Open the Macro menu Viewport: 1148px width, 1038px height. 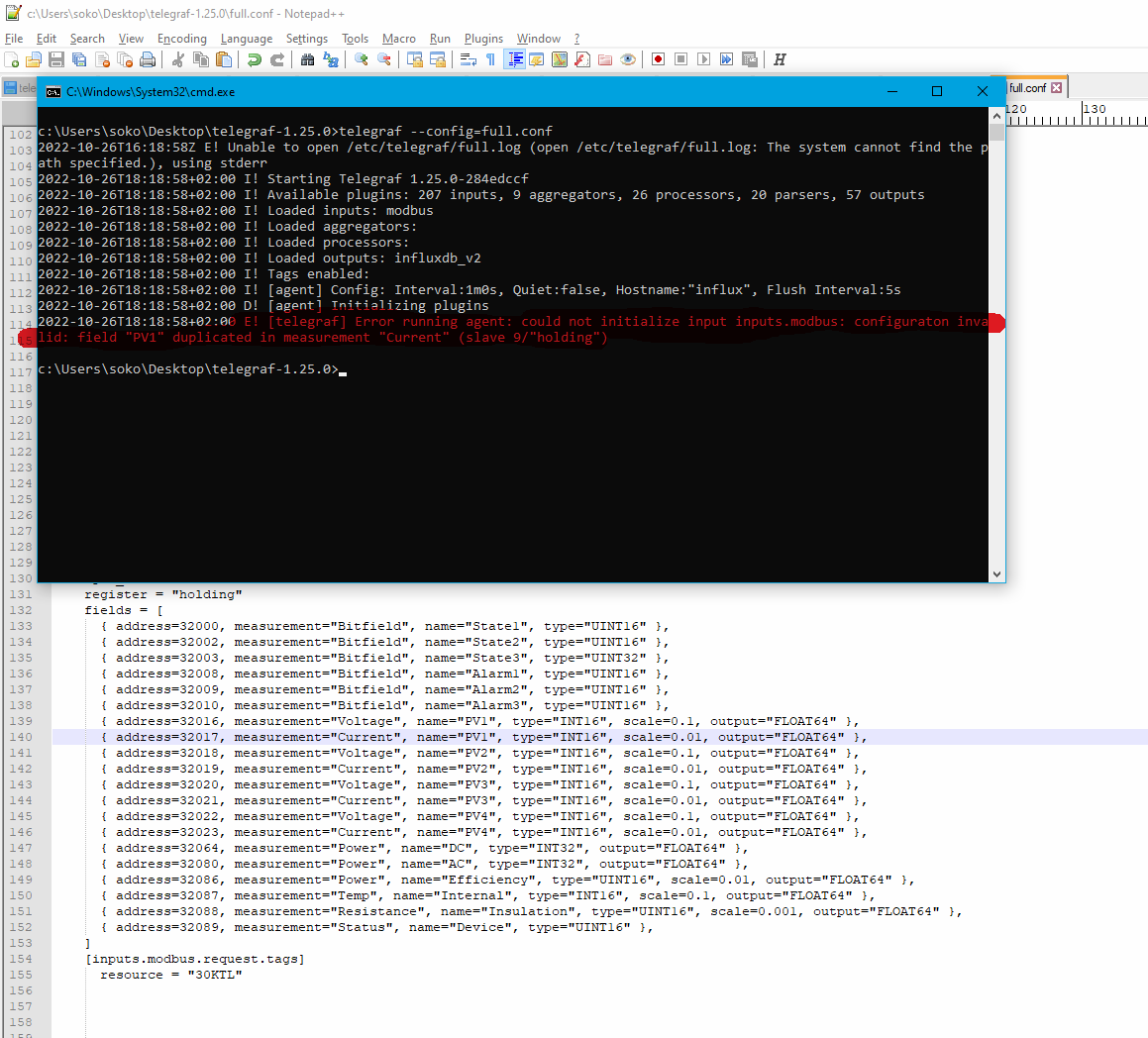click(399, 39)
